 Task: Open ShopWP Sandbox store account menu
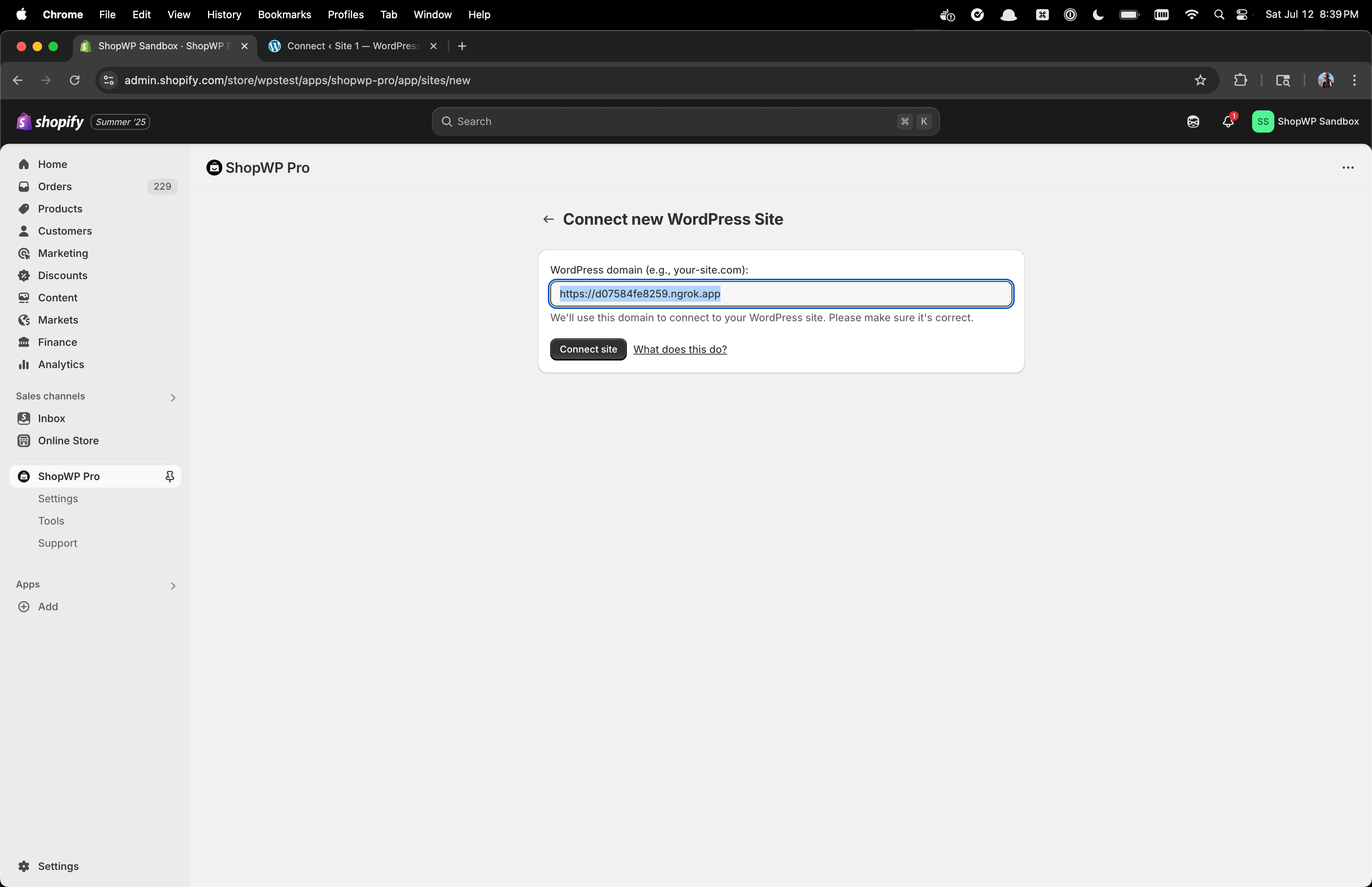click(1305, 121)
